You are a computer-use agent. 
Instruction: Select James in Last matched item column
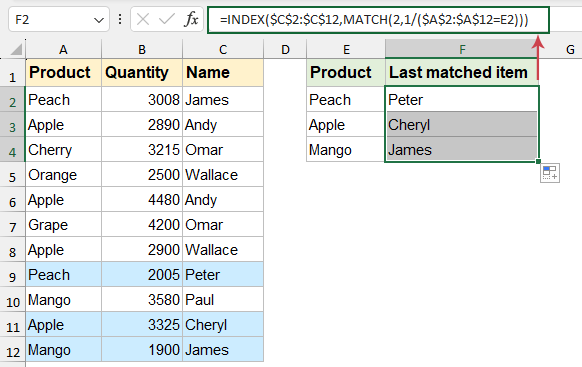(x=462, y=150)
